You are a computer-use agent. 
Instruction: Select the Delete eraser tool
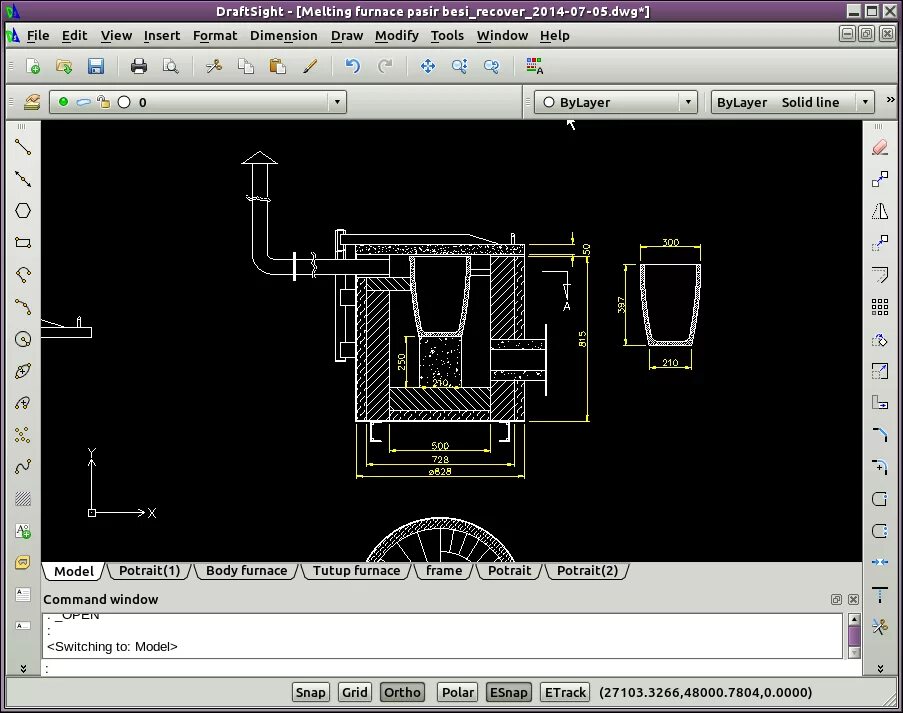click(879, 147)
